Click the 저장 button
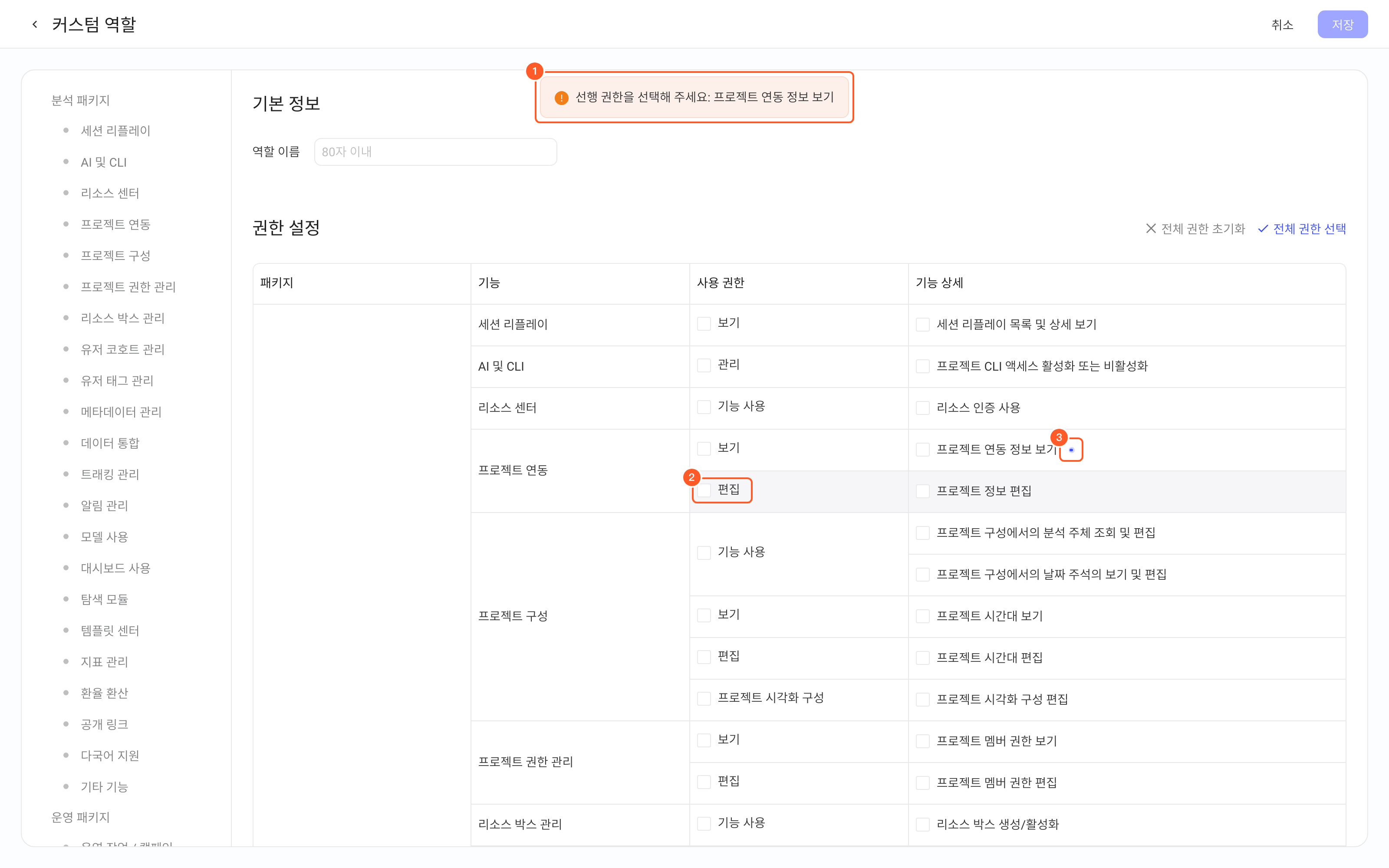The height and width of the screenshot is (868, 1389). (x=1342, y=25)
